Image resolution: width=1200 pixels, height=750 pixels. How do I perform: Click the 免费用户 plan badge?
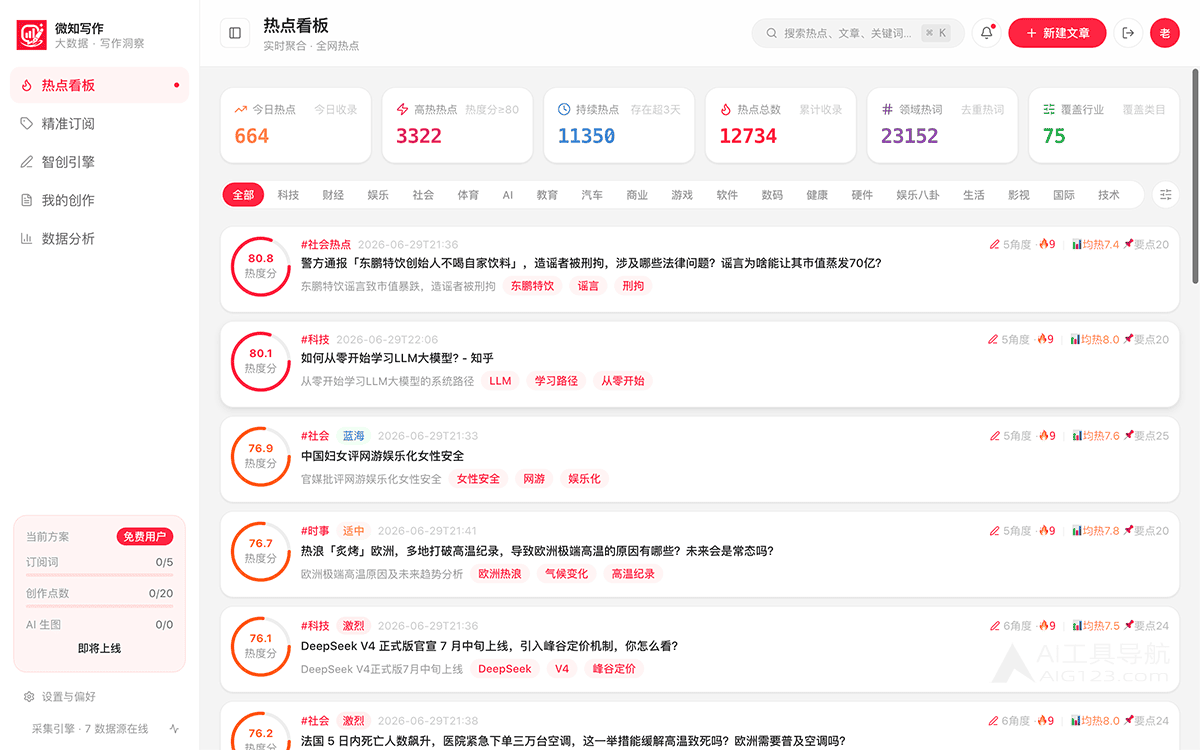[145, 537]
